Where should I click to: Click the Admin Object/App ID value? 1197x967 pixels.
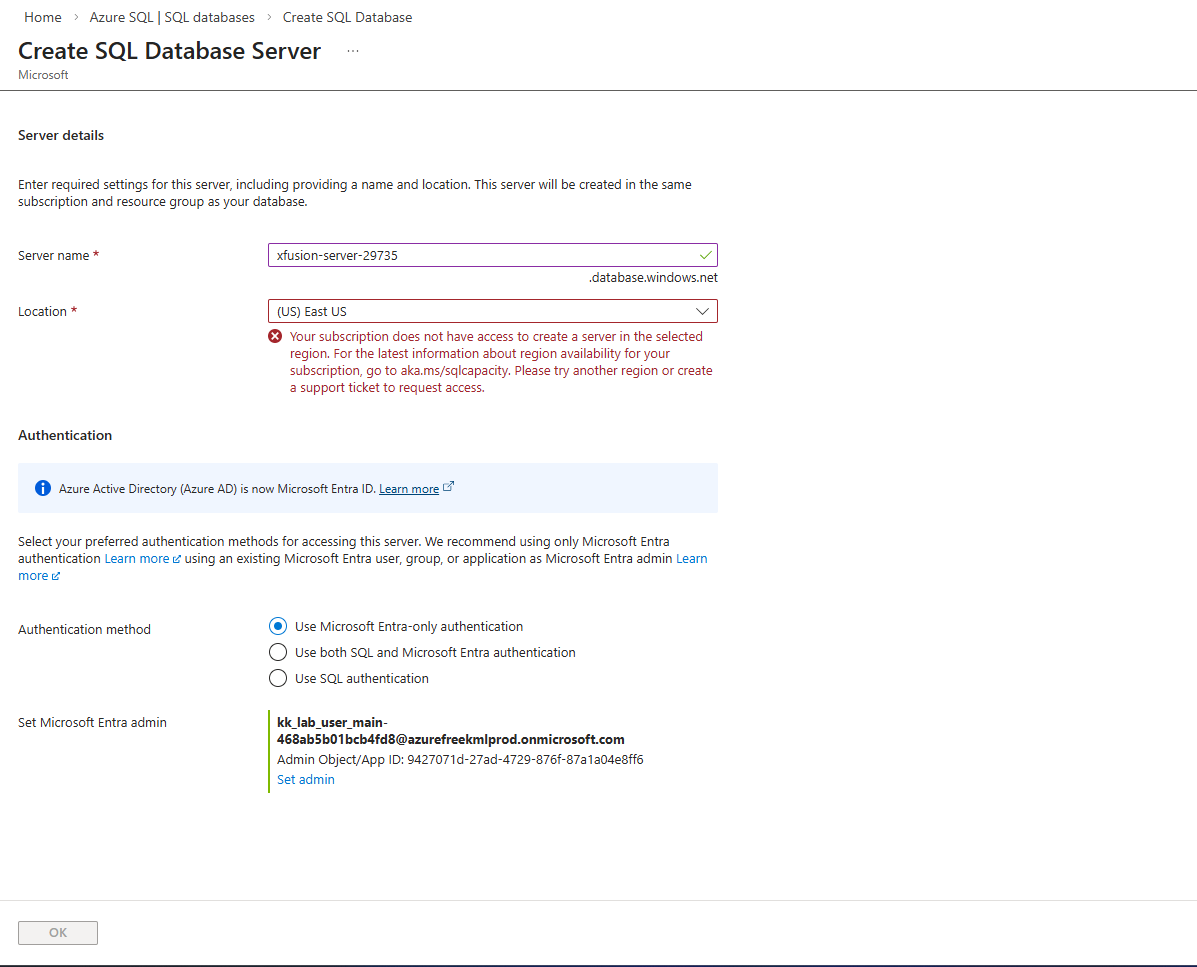[525, 759]
